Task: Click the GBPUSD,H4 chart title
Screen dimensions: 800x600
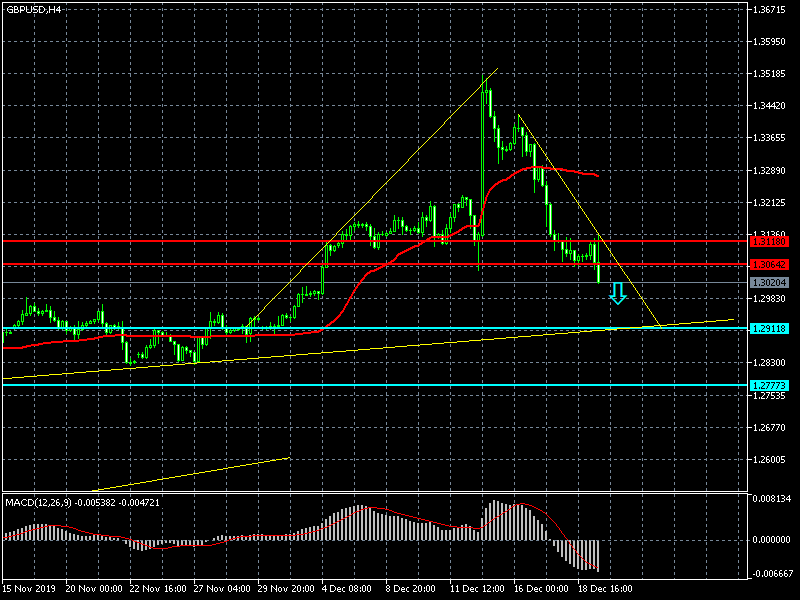Action: pos(33,9)
